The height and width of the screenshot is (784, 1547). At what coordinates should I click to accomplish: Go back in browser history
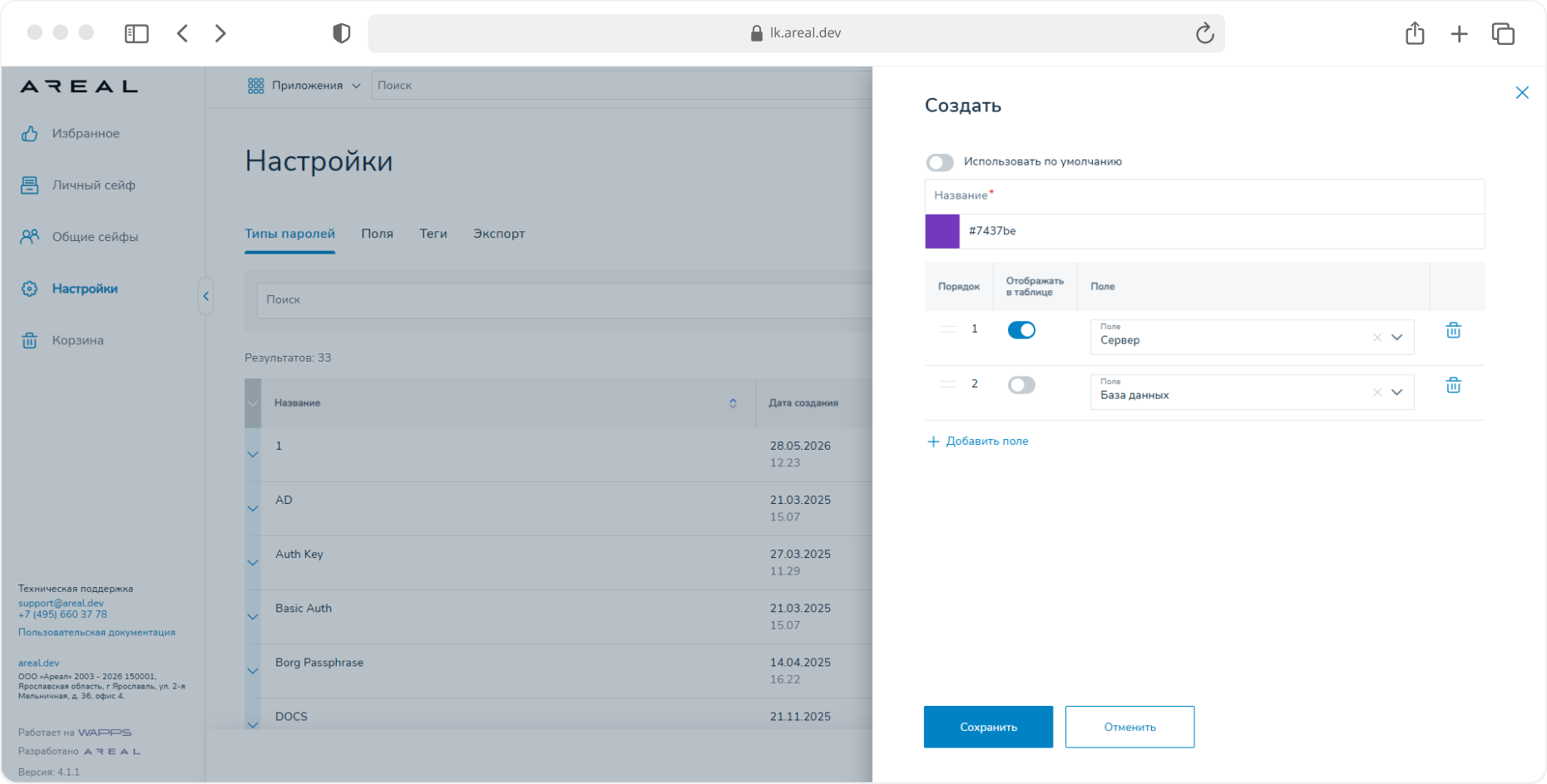182,33
